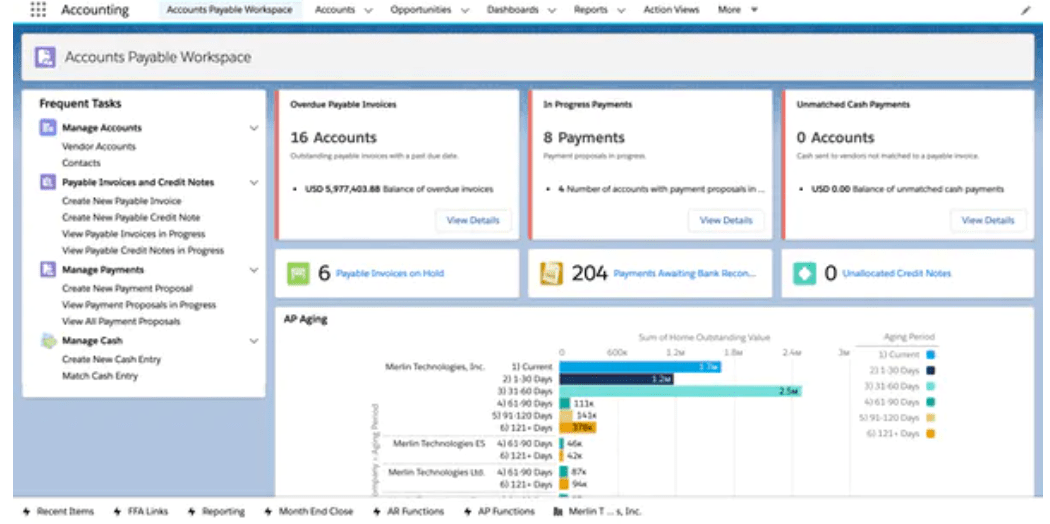Image resolution: width=1050 pixels, height=524 pixels.
Task: Click the 31-60 Days bar for Merlin Technologies, Inc.
Action: [x=680, y=391]
